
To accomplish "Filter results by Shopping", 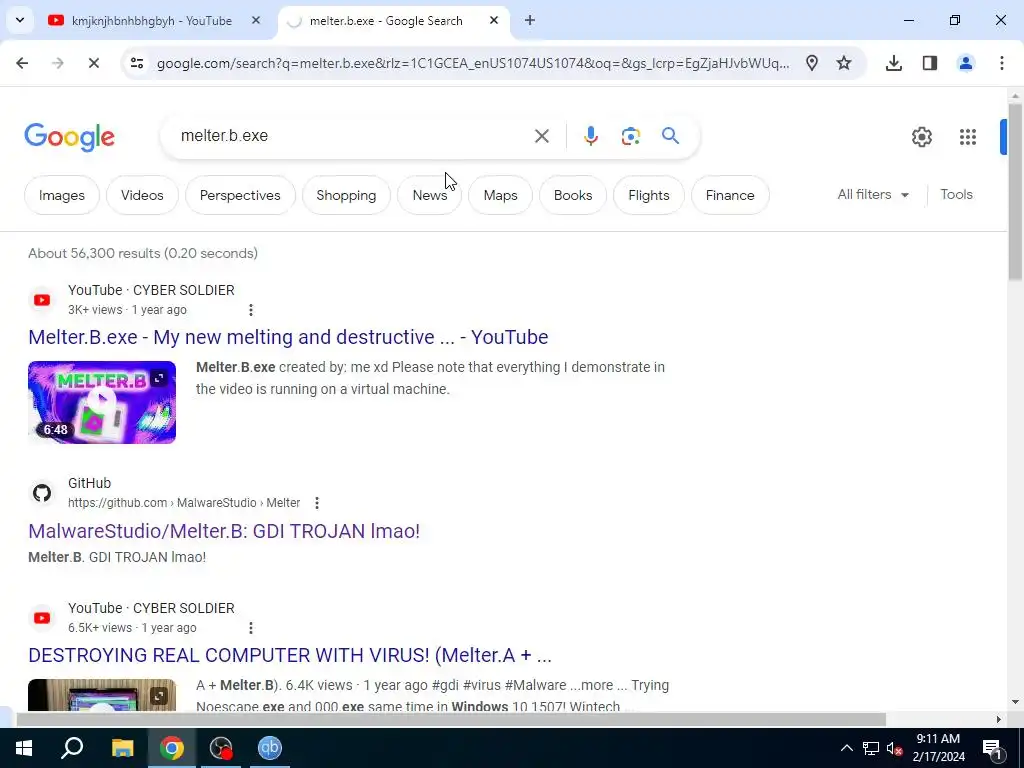I will pyautogui.click(x=346, y=195).
